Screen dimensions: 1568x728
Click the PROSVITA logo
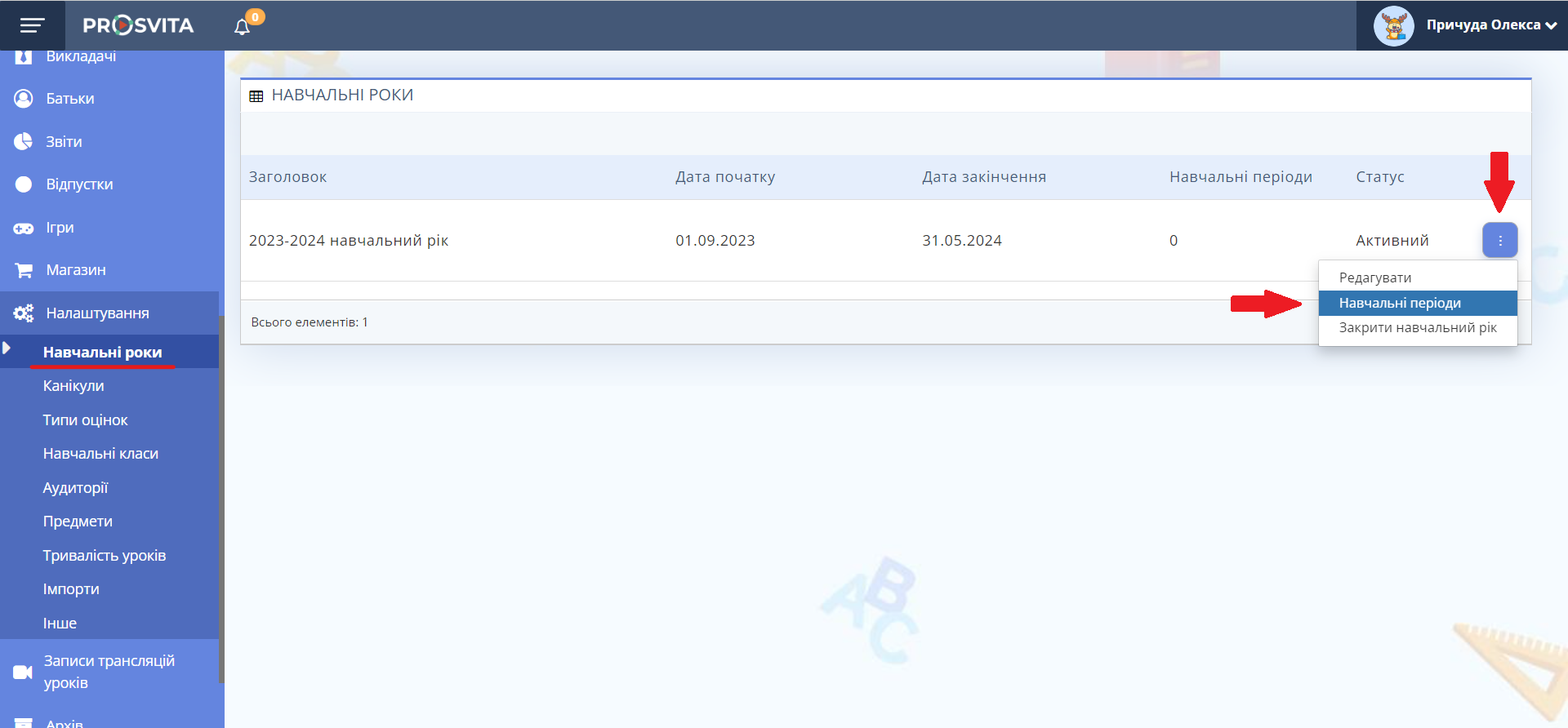click(x=138, y=25)
